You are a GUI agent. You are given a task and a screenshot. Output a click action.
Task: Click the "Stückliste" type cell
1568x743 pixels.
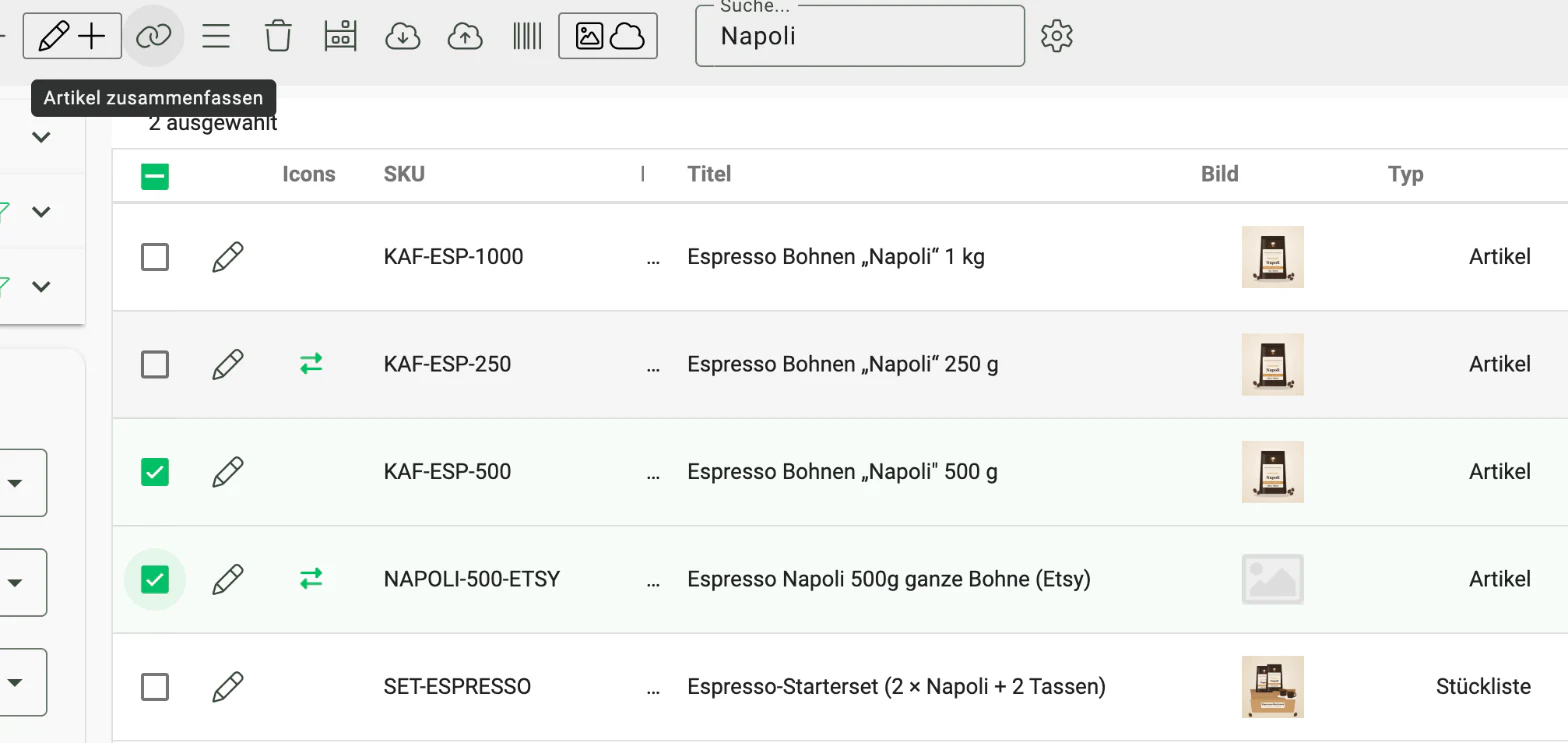tap(1483, 687)
